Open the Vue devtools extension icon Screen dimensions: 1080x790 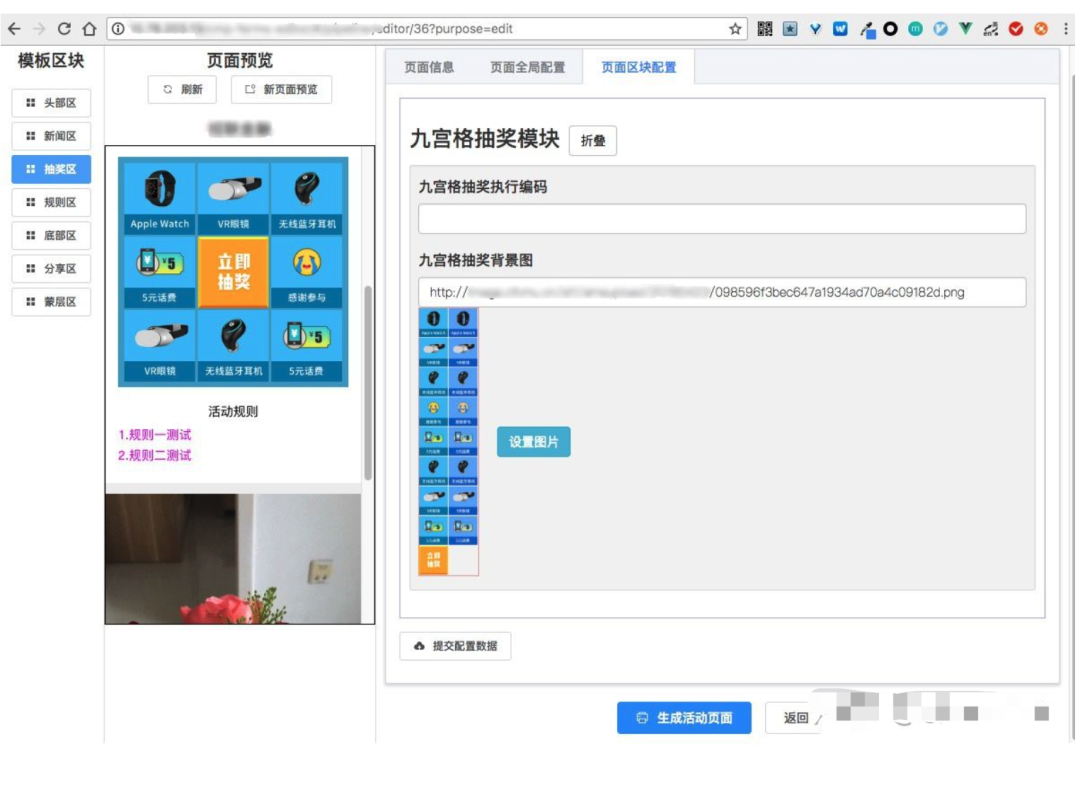pyautogui.click(x=966, y=29)
